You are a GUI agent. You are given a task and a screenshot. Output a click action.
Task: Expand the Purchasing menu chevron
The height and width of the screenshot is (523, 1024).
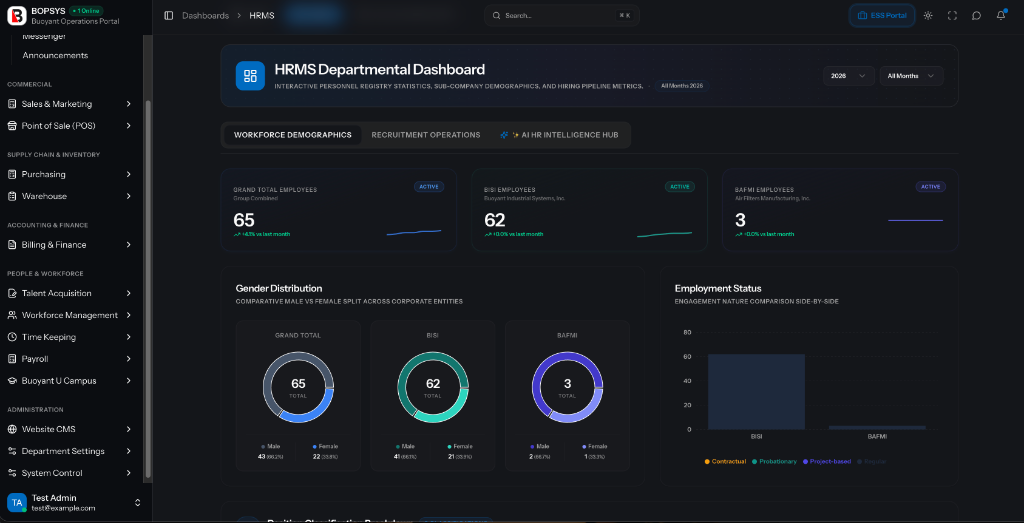tap(129, 174)
